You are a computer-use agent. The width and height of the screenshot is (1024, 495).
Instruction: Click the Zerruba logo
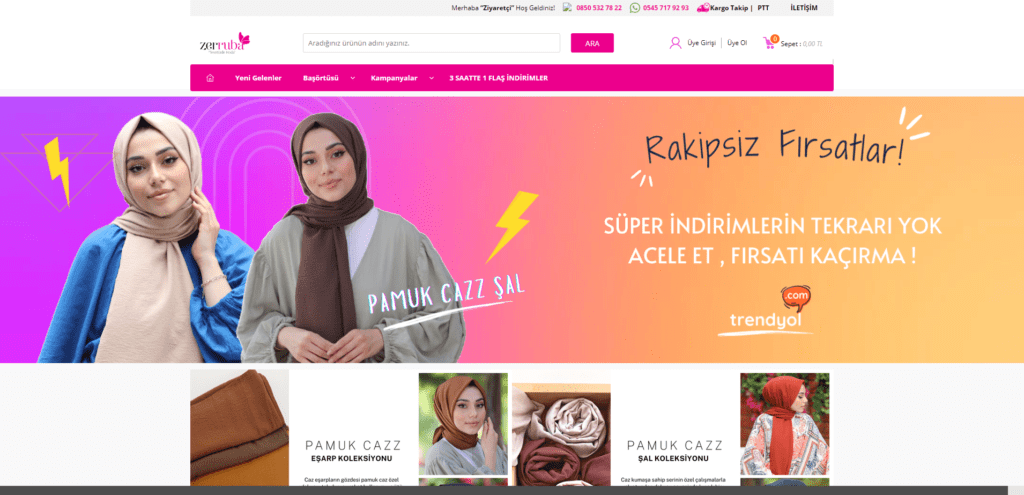tap(225, 44)
